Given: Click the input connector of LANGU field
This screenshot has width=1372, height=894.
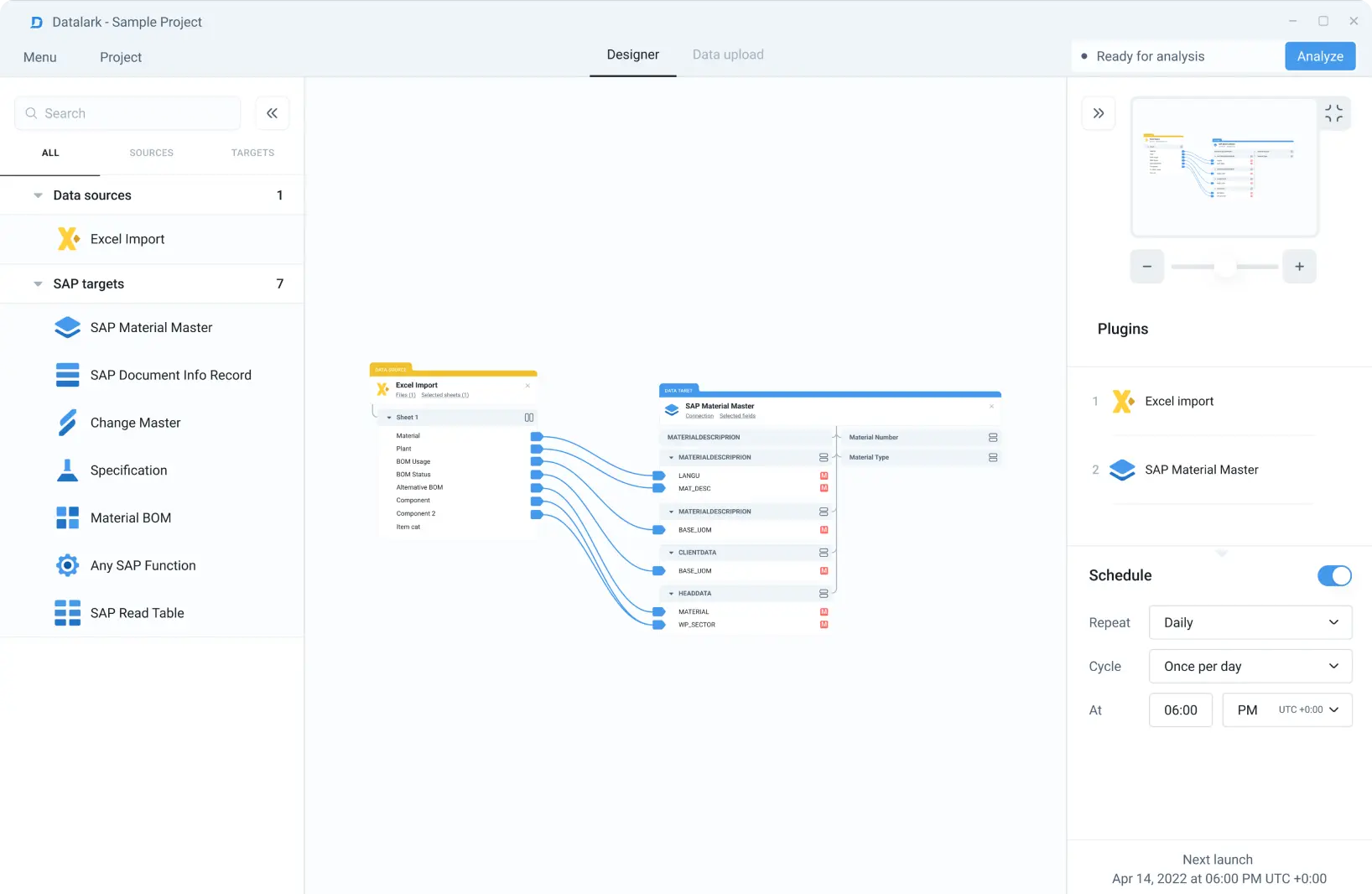Looking at the screenshot, I should (659, 476).
